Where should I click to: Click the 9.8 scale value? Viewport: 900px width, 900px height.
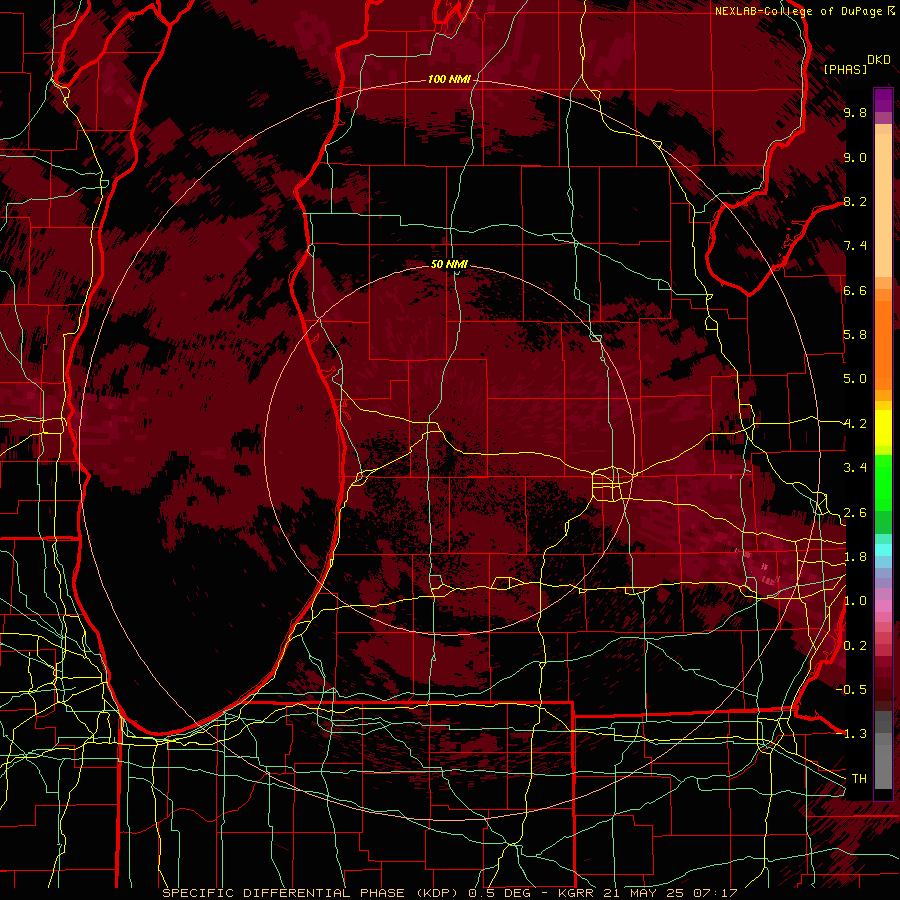855,112
